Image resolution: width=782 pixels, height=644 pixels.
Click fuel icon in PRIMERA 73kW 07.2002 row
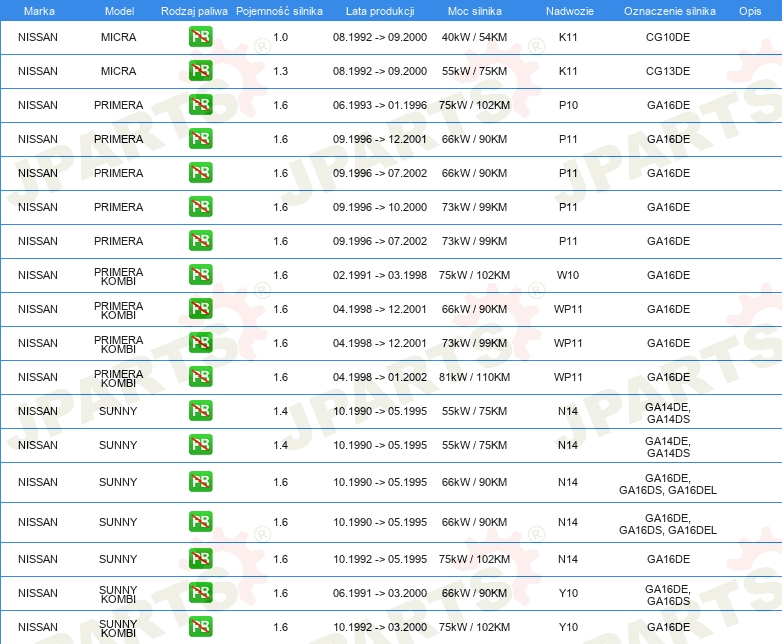200,240
